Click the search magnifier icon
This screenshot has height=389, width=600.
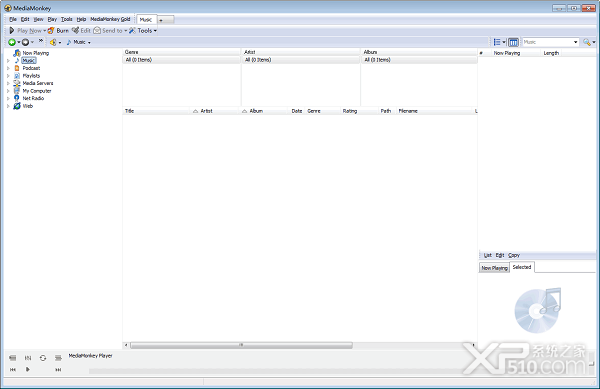(587, 42)
